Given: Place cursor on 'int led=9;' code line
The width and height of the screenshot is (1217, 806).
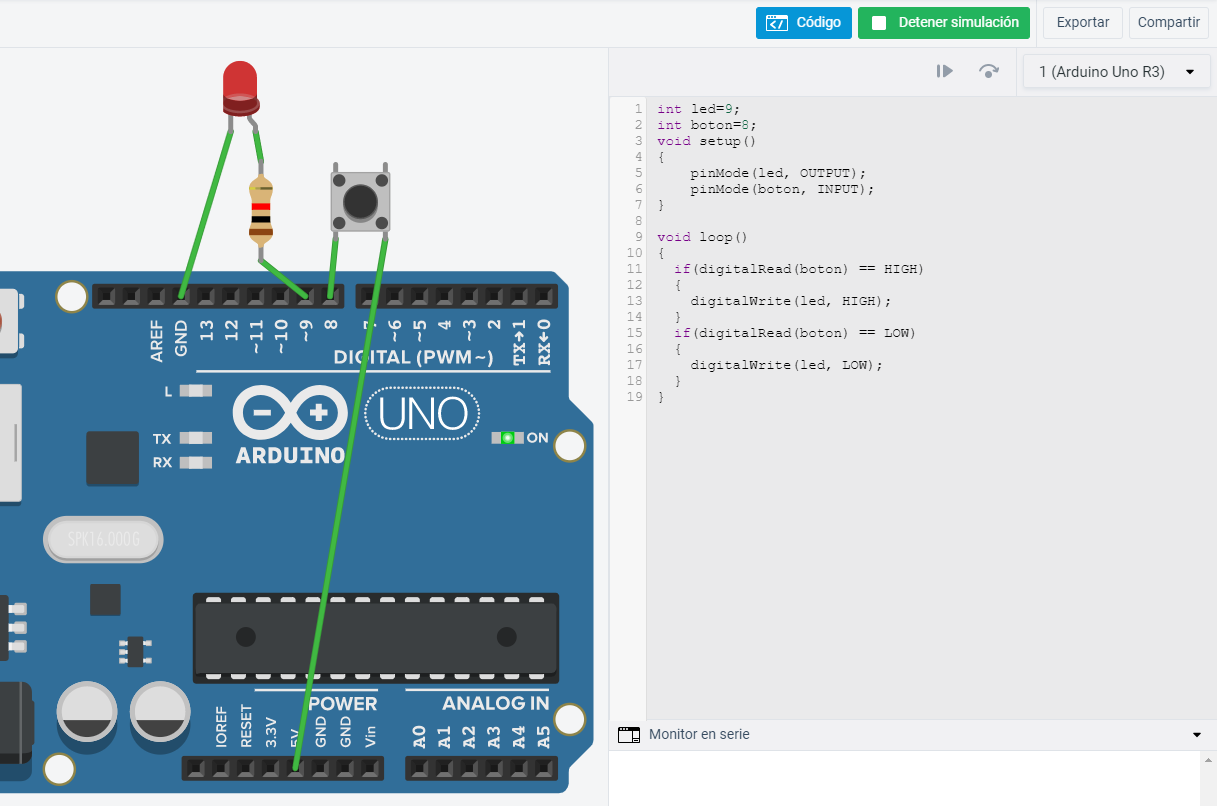Looking at the screenshot, I should 699,109.
